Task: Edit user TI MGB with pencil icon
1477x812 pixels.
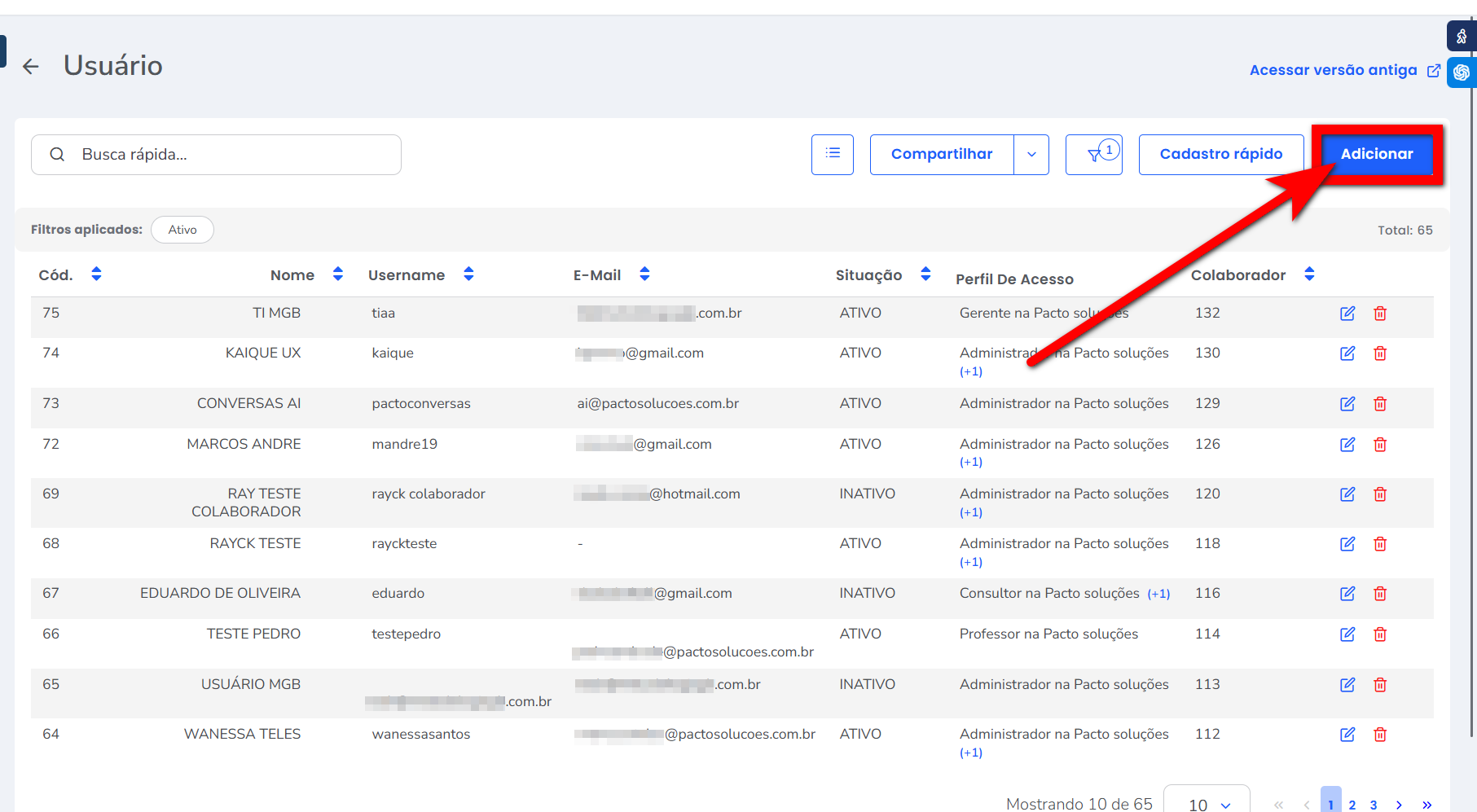Action: [1347, 314]
